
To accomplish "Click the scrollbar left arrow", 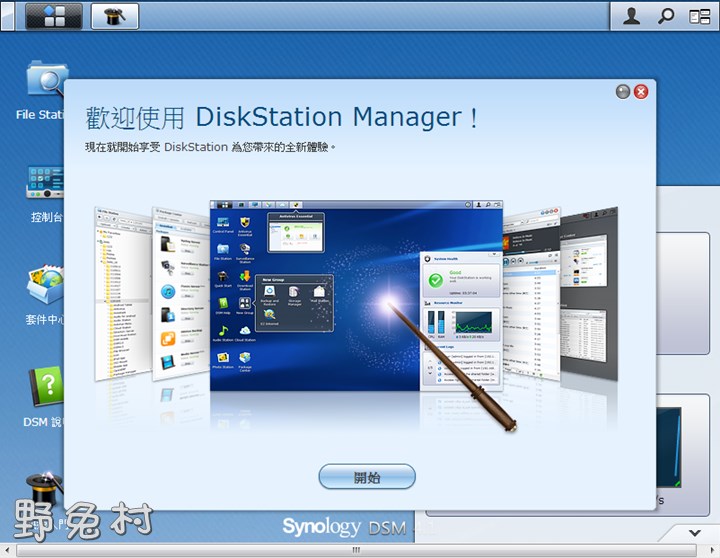I will pyautogui.click(x=7, y=550).
